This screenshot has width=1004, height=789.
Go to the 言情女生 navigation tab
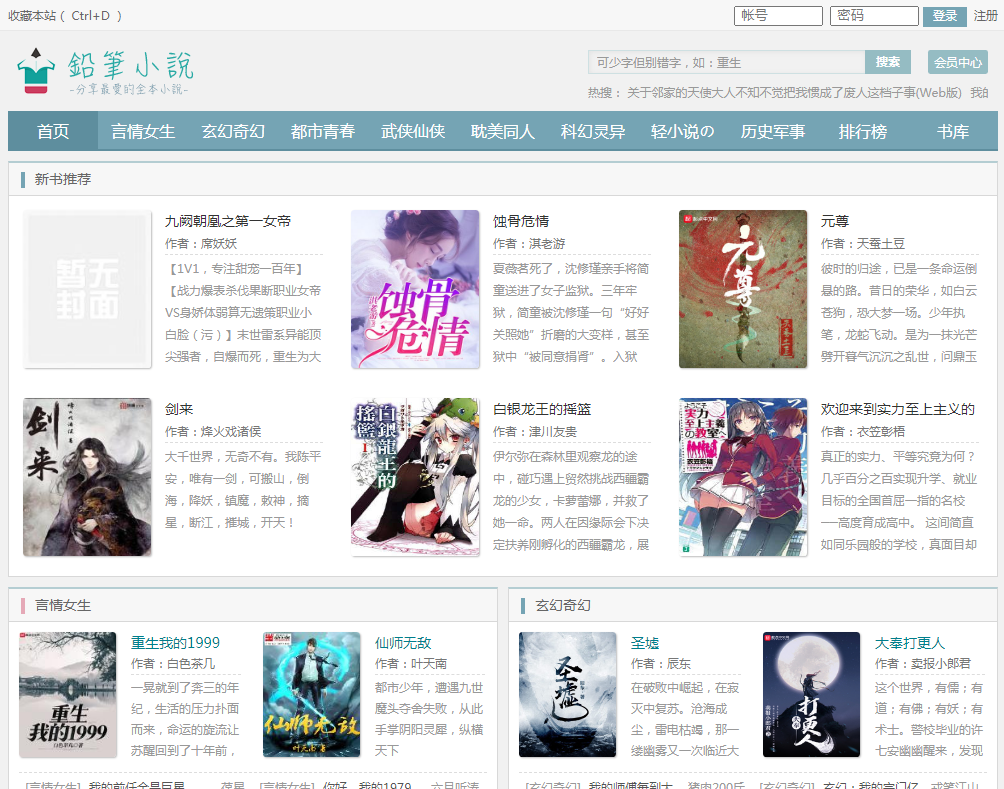pos(143,131)
